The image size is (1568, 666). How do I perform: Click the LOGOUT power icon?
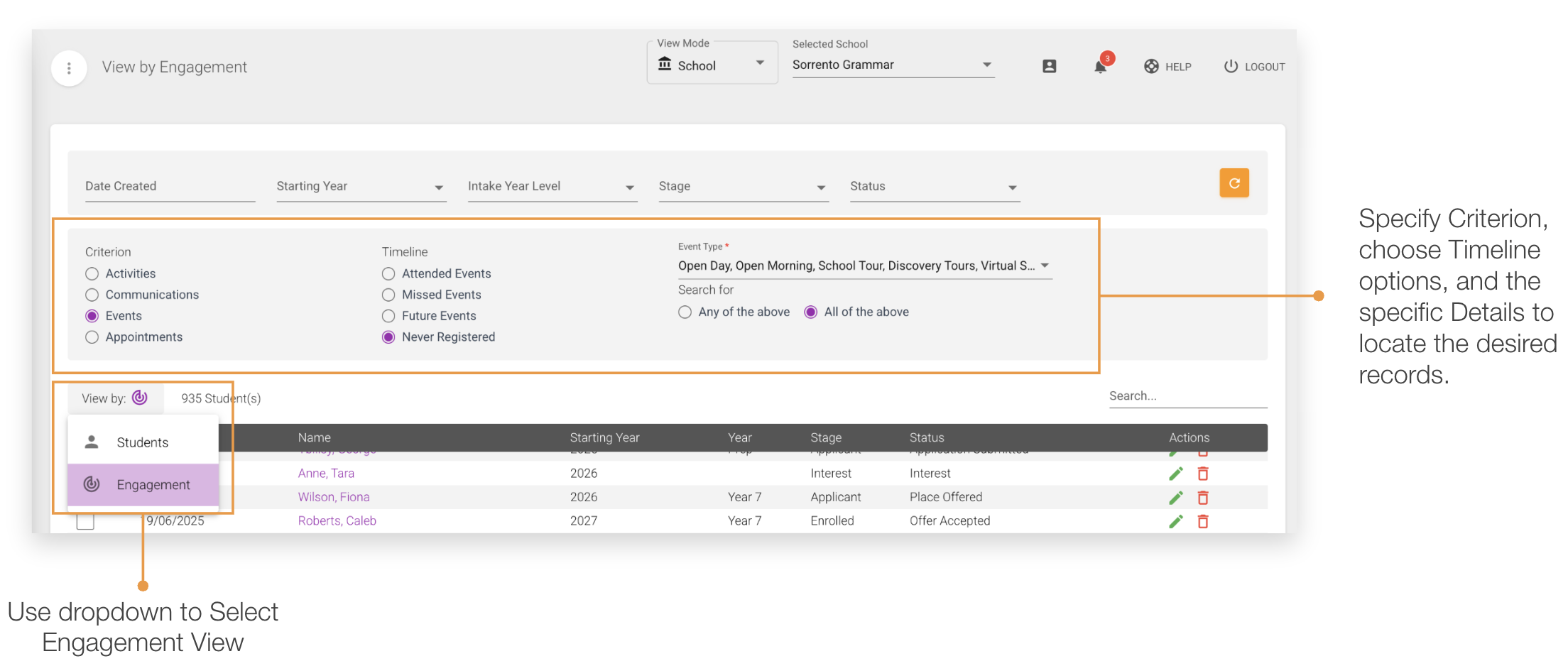pos(1229,66)
